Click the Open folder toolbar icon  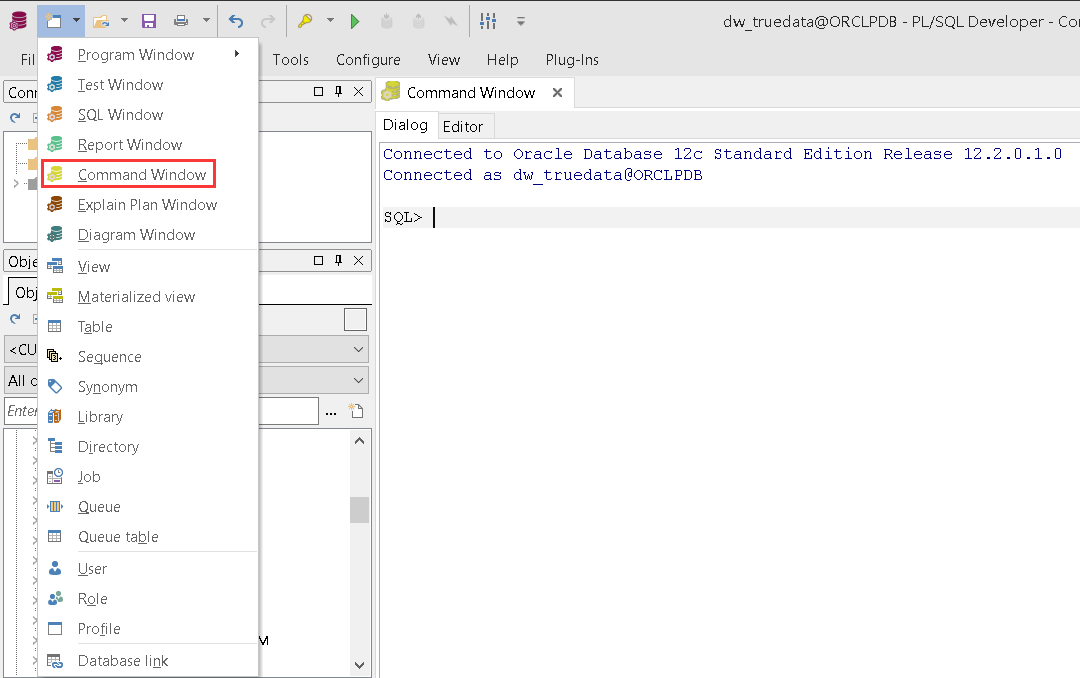101,21
